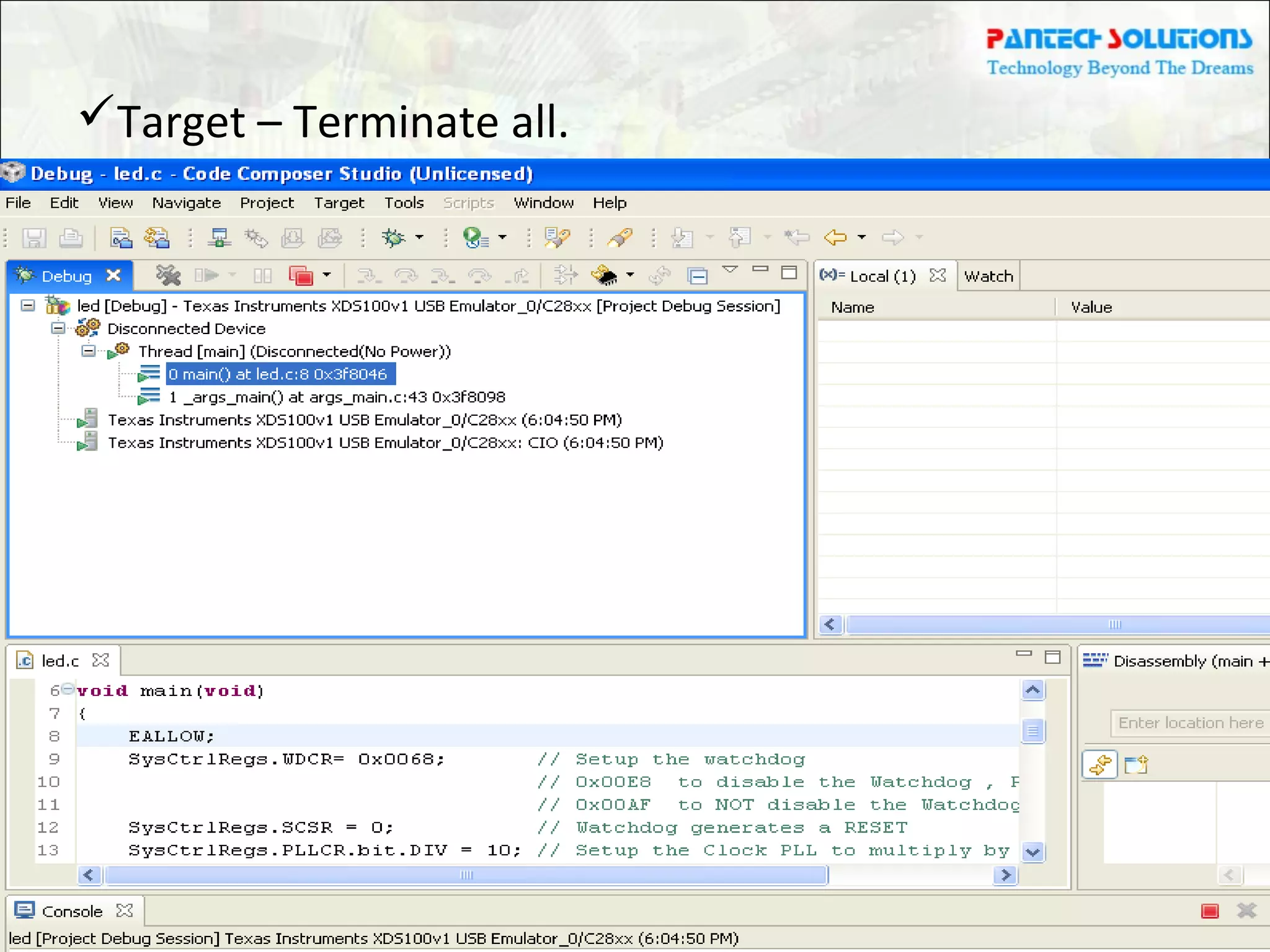The height and width of the screenshot is (952, 1270).
Task: Click the Value column header in Local view
Action: point(1164,307)
